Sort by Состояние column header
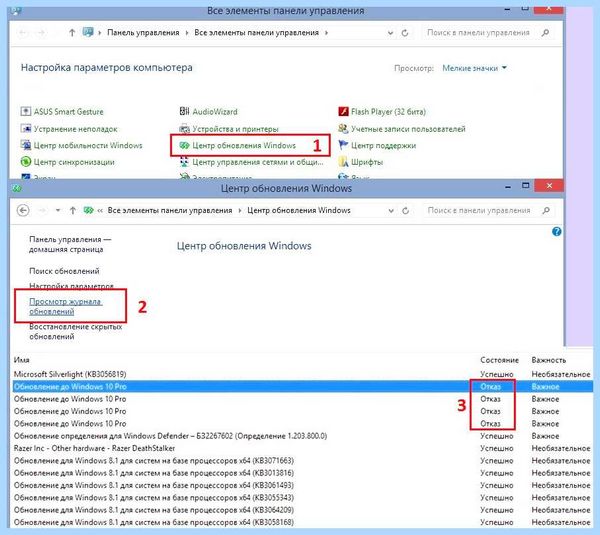Screen dimensions: 600x535 pos(499,360)
